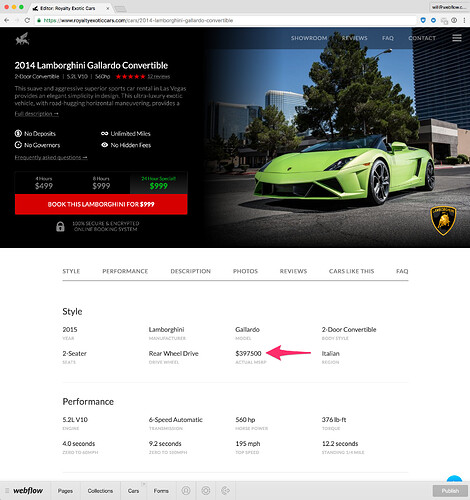470x500 pixels.
Task: Open a new browser tab
Action: pyautogui.click(x=120, y=9)
